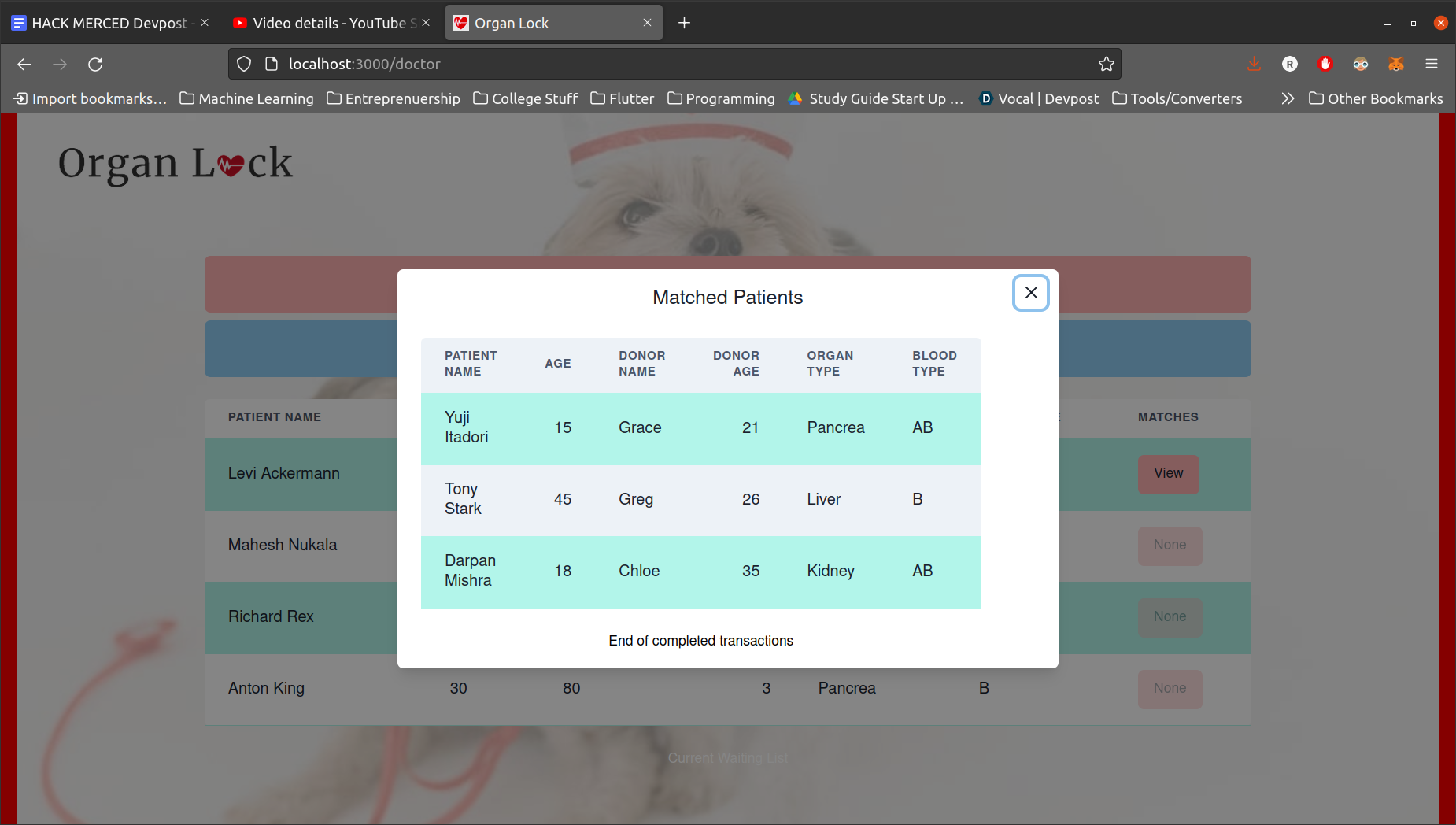Open a new browser tab
Viewport: 1456px width, 825px height.
pyautogui.click(x=684, y=23)
